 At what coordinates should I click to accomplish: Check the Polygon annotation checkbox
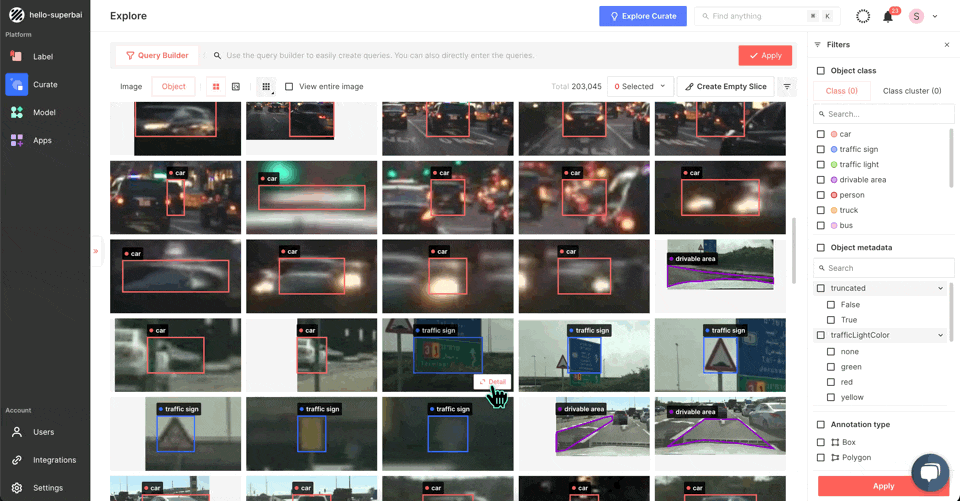[x=820, y=458]
